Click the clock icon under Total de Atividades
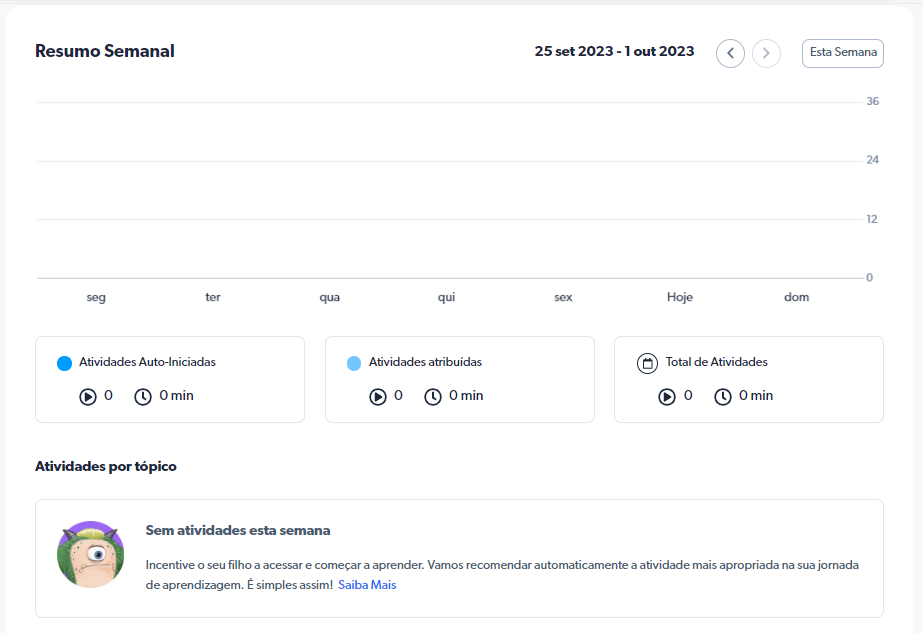The height and width of the screenshot is (633, 923). [x=723, y=396]
